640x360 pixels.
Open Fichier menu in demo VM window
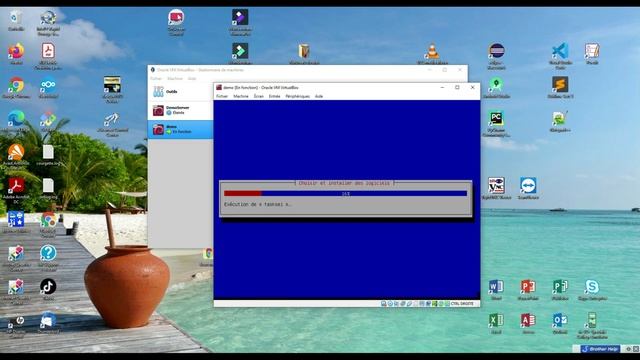point(222,96)
